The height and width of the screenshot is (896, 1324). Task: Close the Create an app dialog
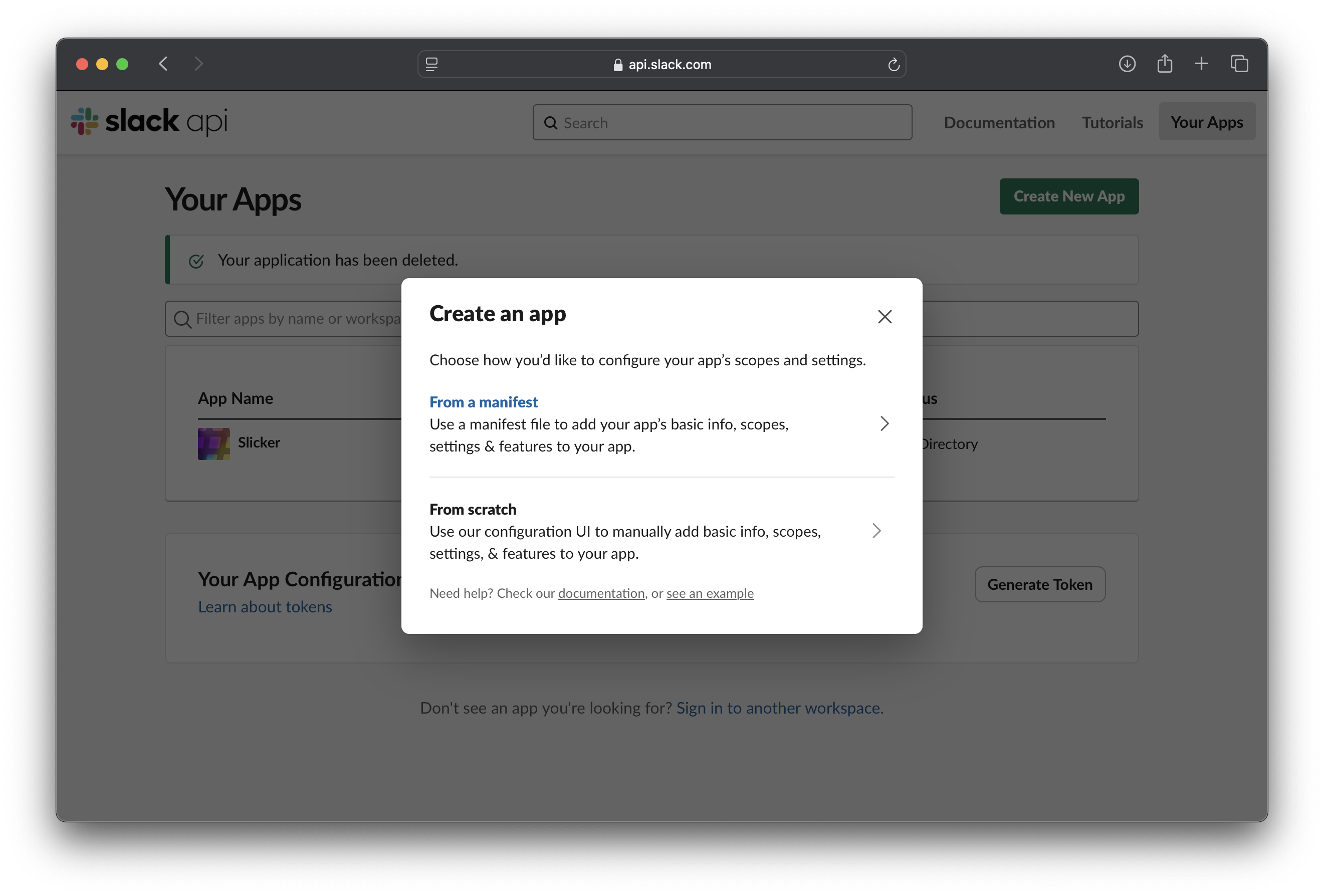(884, 317)
